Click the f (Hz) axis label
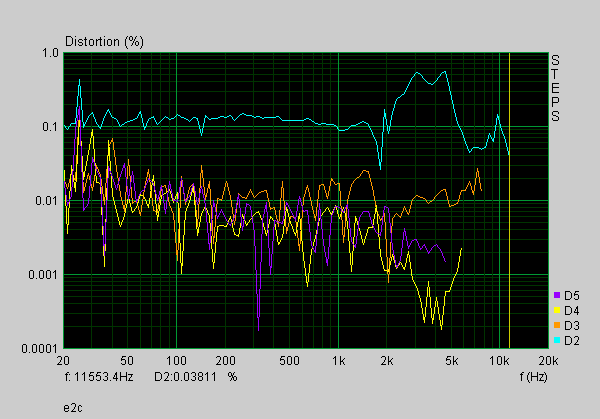This screenshot has width=600, height=419. tap(533, 377)
